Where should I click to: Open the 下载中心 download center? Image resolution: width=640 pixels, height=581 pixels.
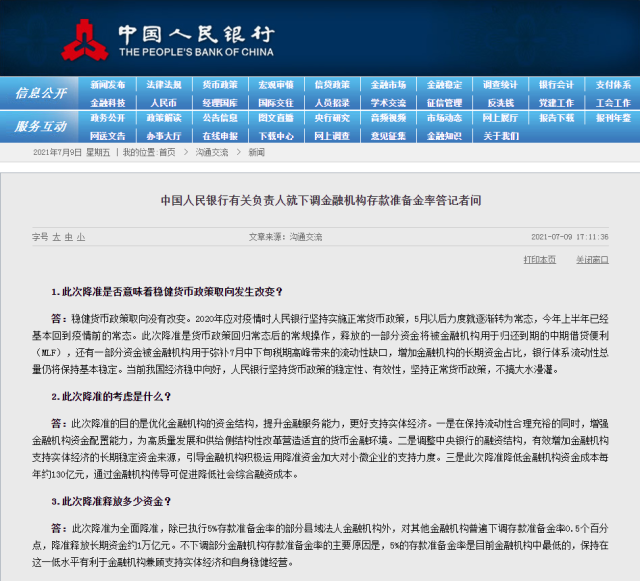tap(276, 136)
